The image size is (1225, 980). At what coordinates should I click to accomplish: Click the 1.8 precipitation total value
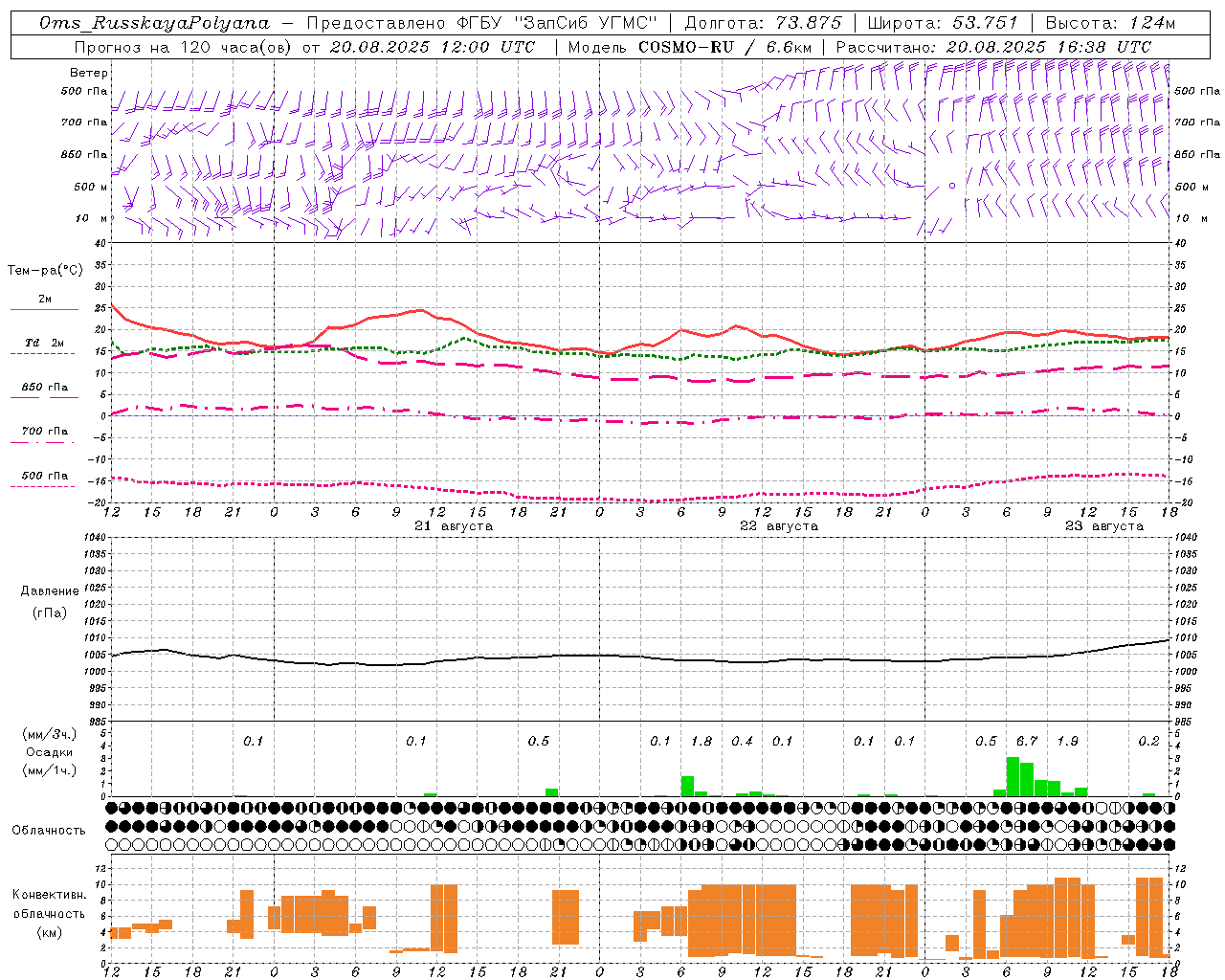(x=702, y=742)
